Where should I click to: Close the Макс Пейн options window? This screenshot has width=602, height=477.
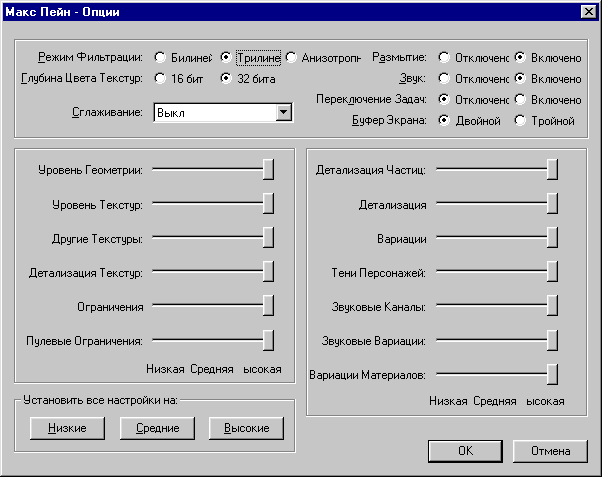click(x=589, y=12)
